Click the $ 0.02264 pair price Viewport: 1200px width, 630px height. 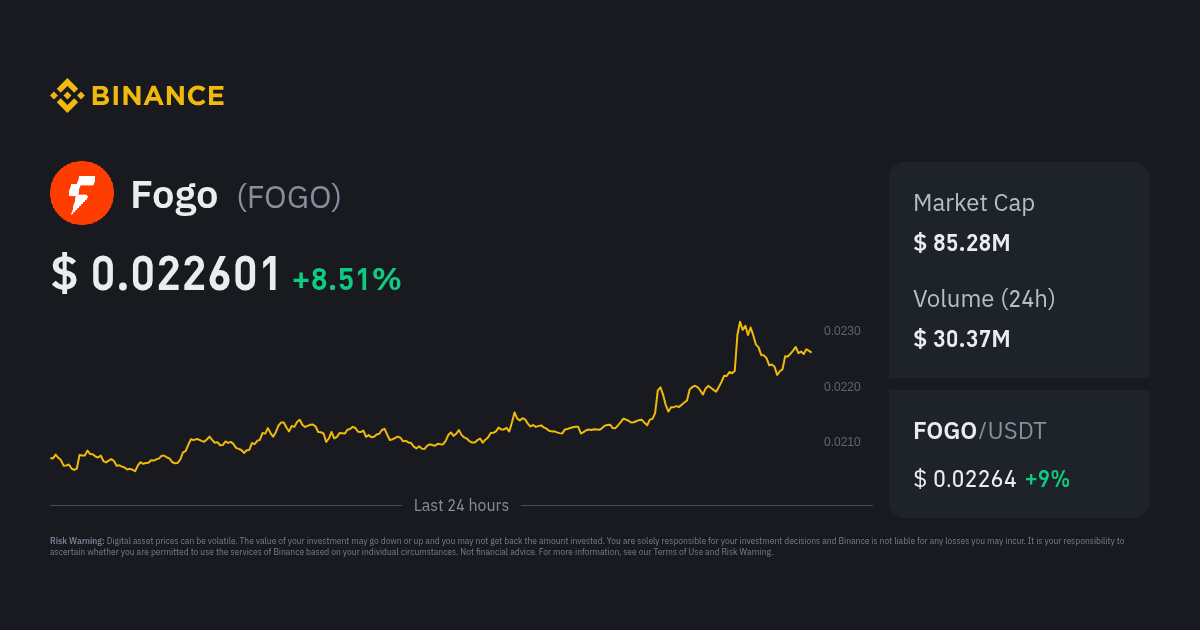pyautogui.click(x=965, y=479)
